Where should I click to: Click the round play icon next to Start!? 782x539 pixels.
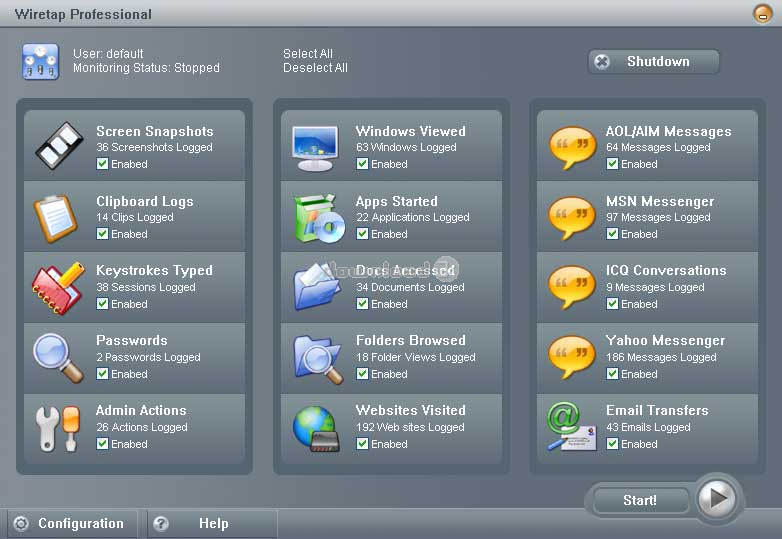click(718, 497)
